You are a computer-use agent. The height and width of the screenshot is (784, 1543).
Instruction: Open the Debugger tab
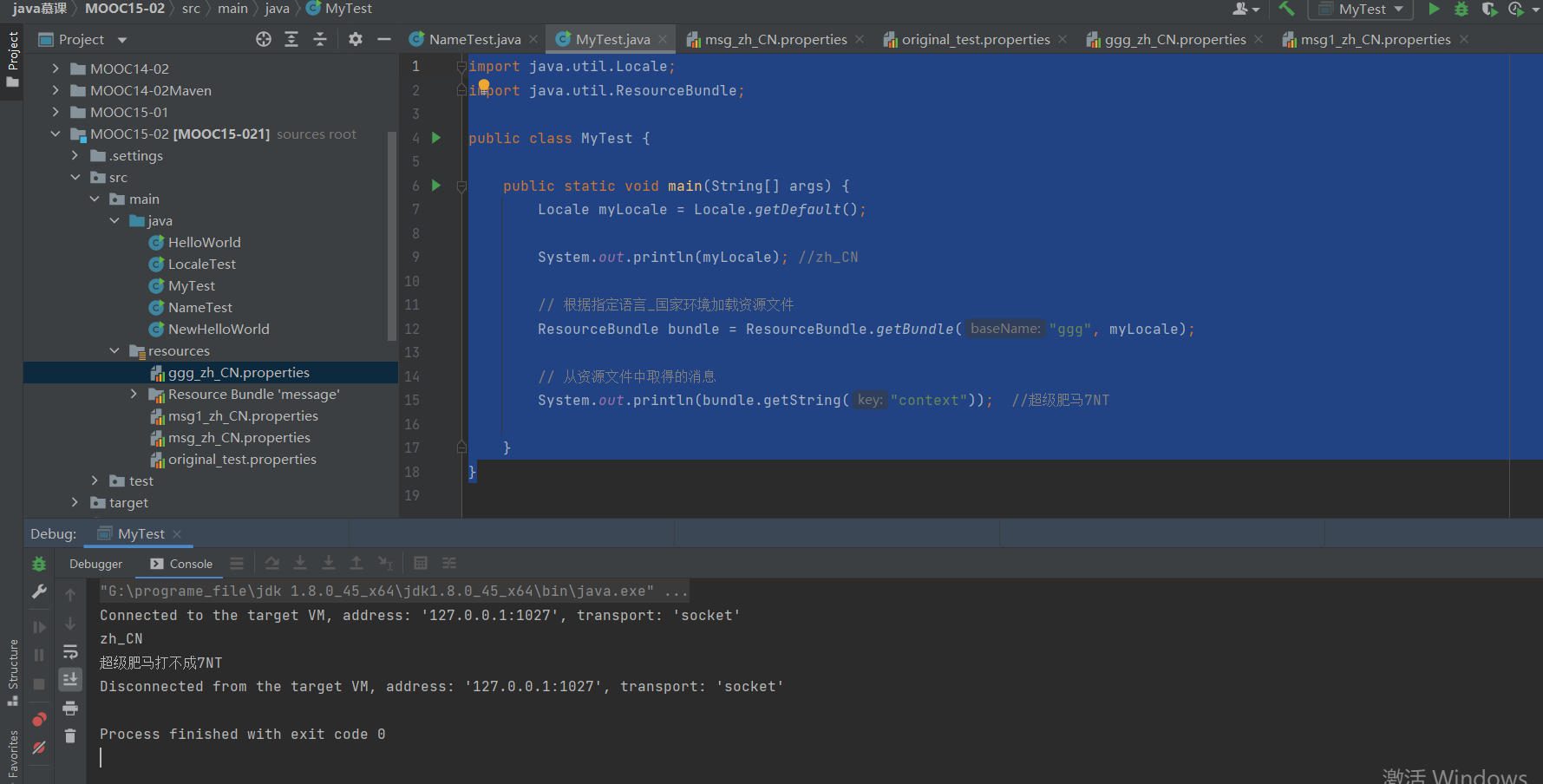(95, 564)
